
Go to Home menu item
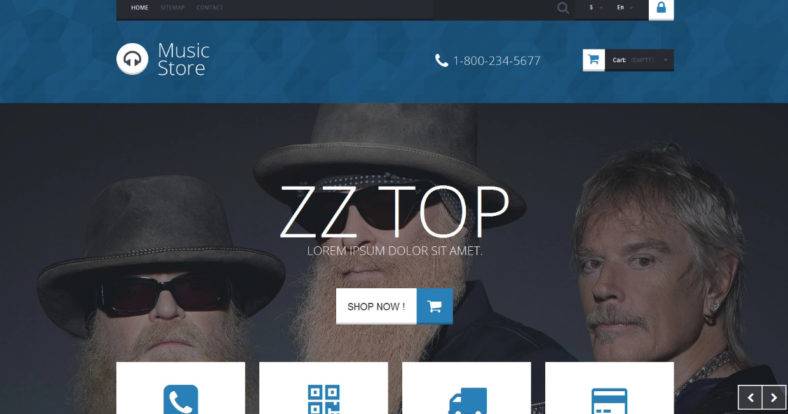140,8
